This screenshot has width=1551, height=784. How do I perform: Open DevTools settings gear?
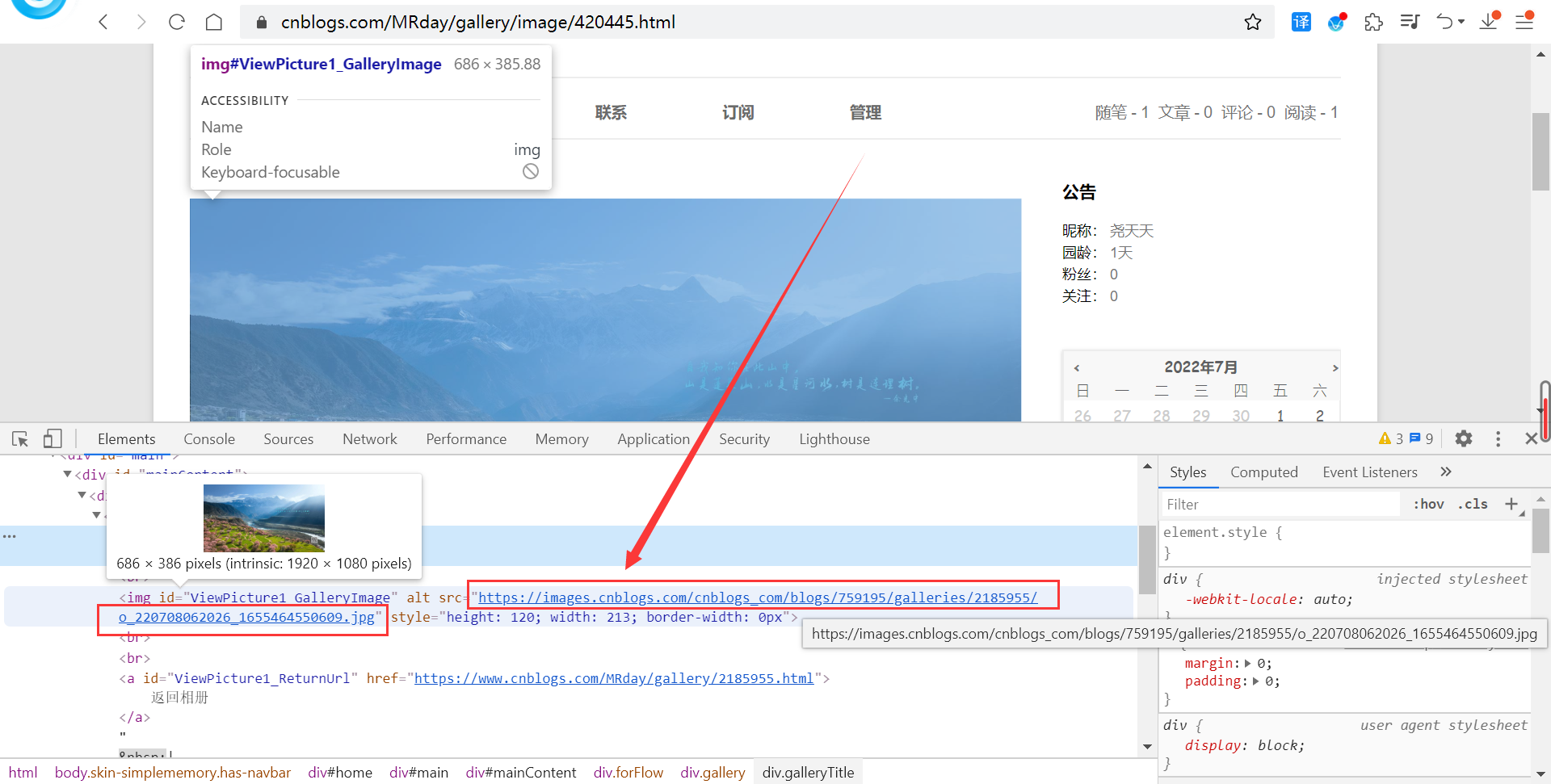[x=1463, y=438]
